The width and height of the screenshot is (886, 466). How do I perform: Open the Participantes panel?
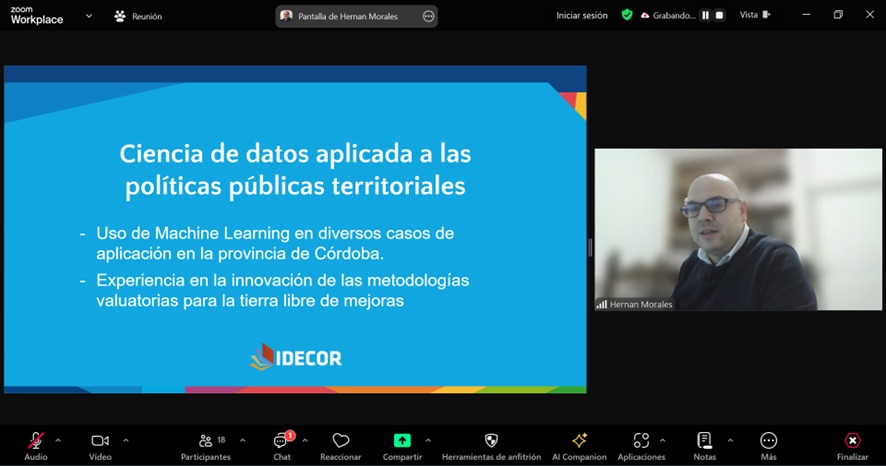pos(206,445)
